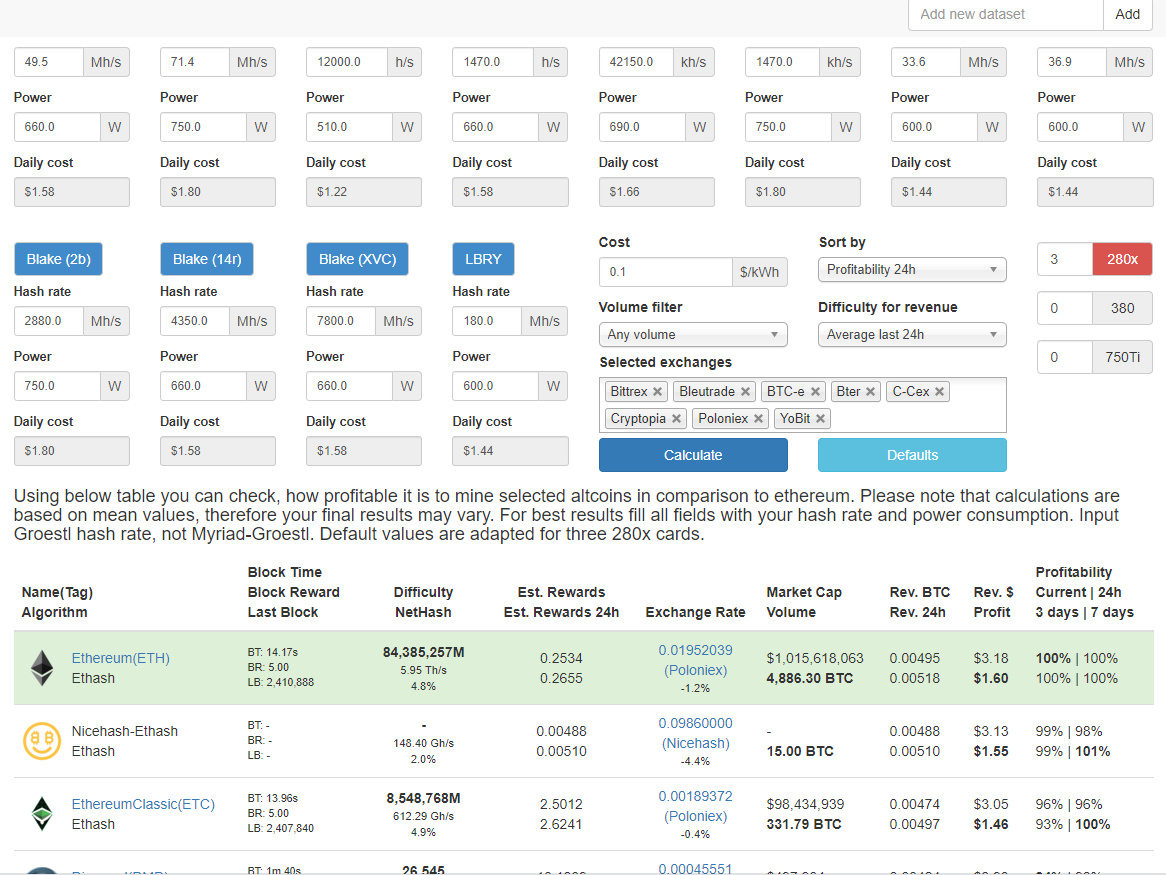The height and width of the screenshot is (875, 1166).
Task: Edit the 380 card count field
Action: pyautogui.click(x=1065, y=309)
